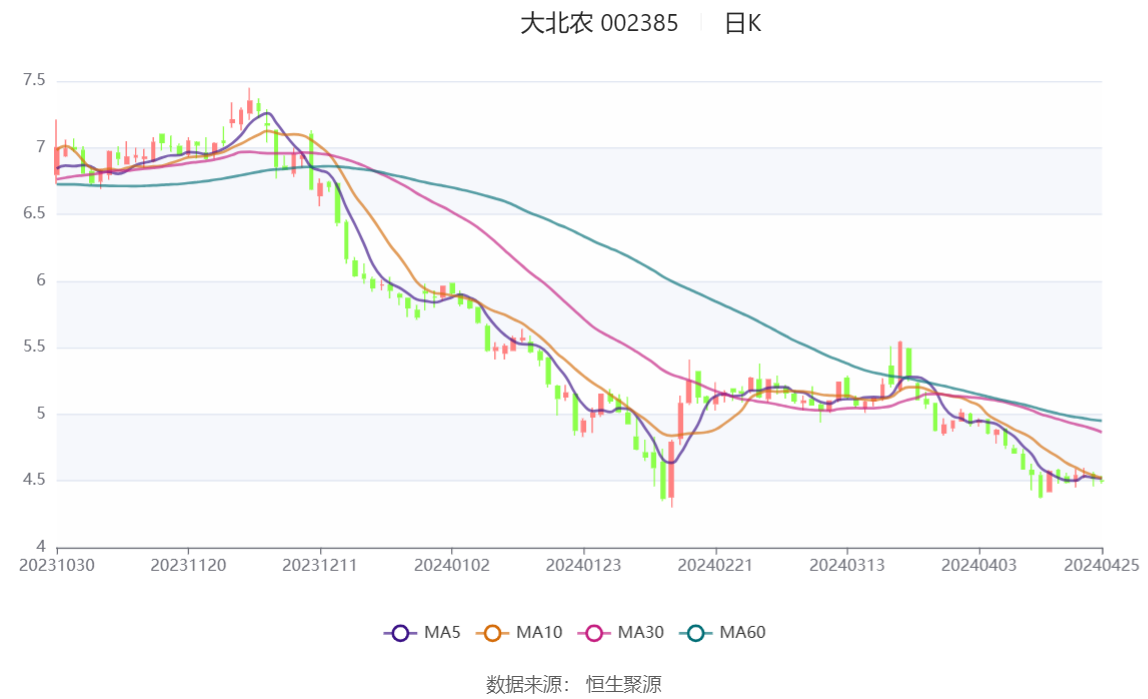This screenshot has width=1148, height=699.
Task: Click the 日K label in title
Action: [x=742, y=23]
